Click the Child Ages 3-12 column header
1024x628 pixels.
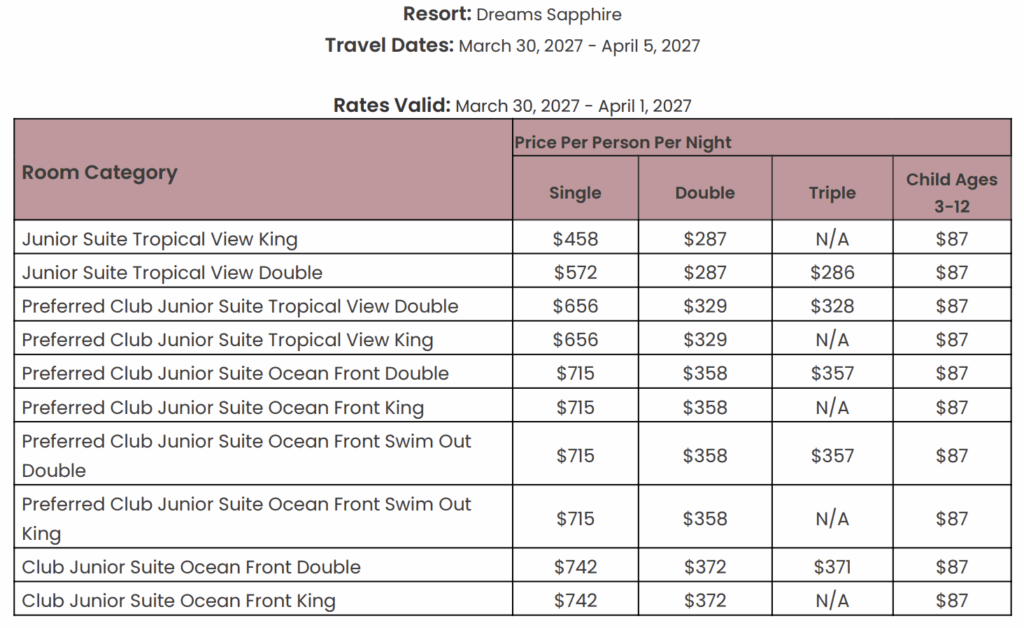pos(952,193)
